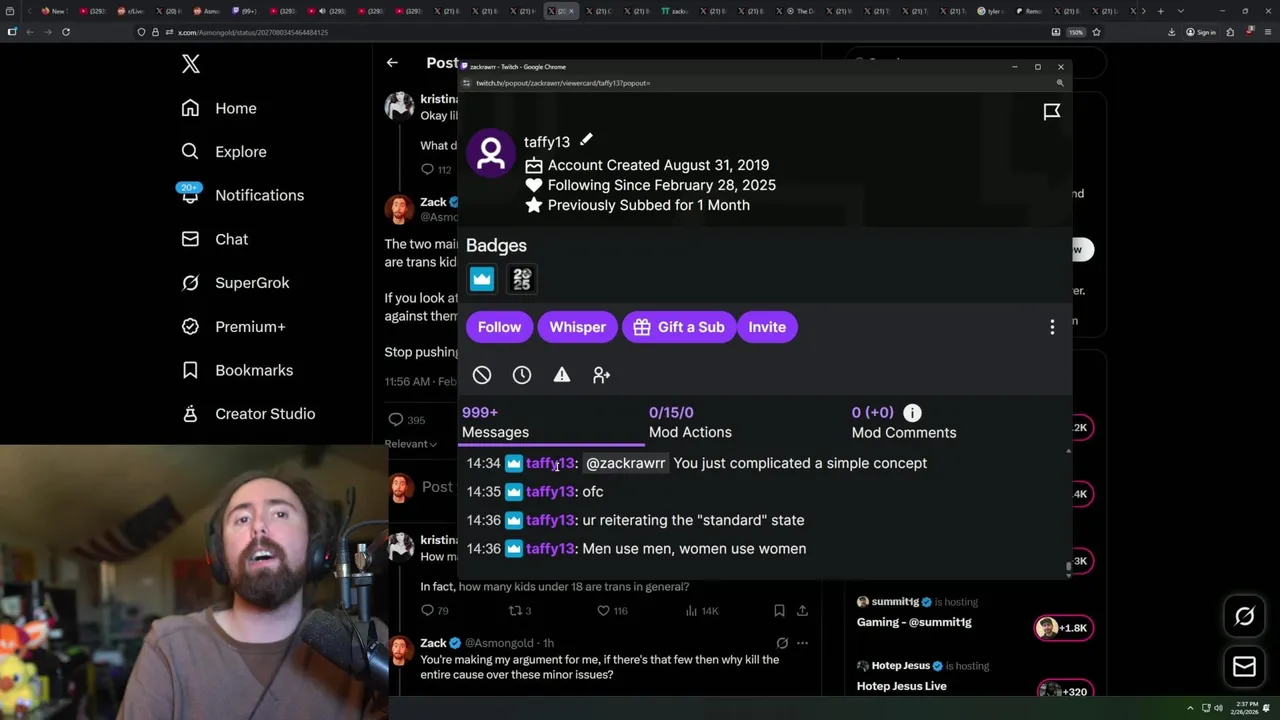Like the reply with 116 likes
Image resolution: width=1280 pixels, height=720 pixels.
(x=603, y=610)
